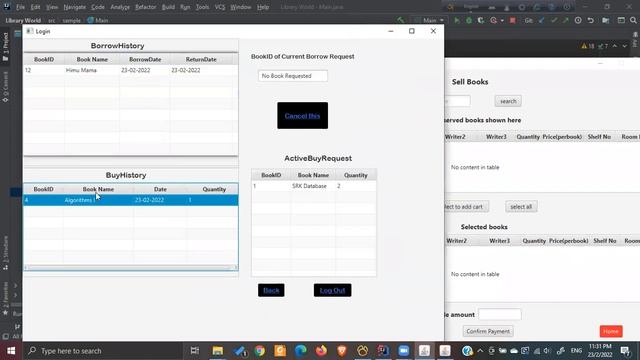This screenshot has width=640, height=360.
Task: Go to next highlighted error arrow
Action: 624,46
